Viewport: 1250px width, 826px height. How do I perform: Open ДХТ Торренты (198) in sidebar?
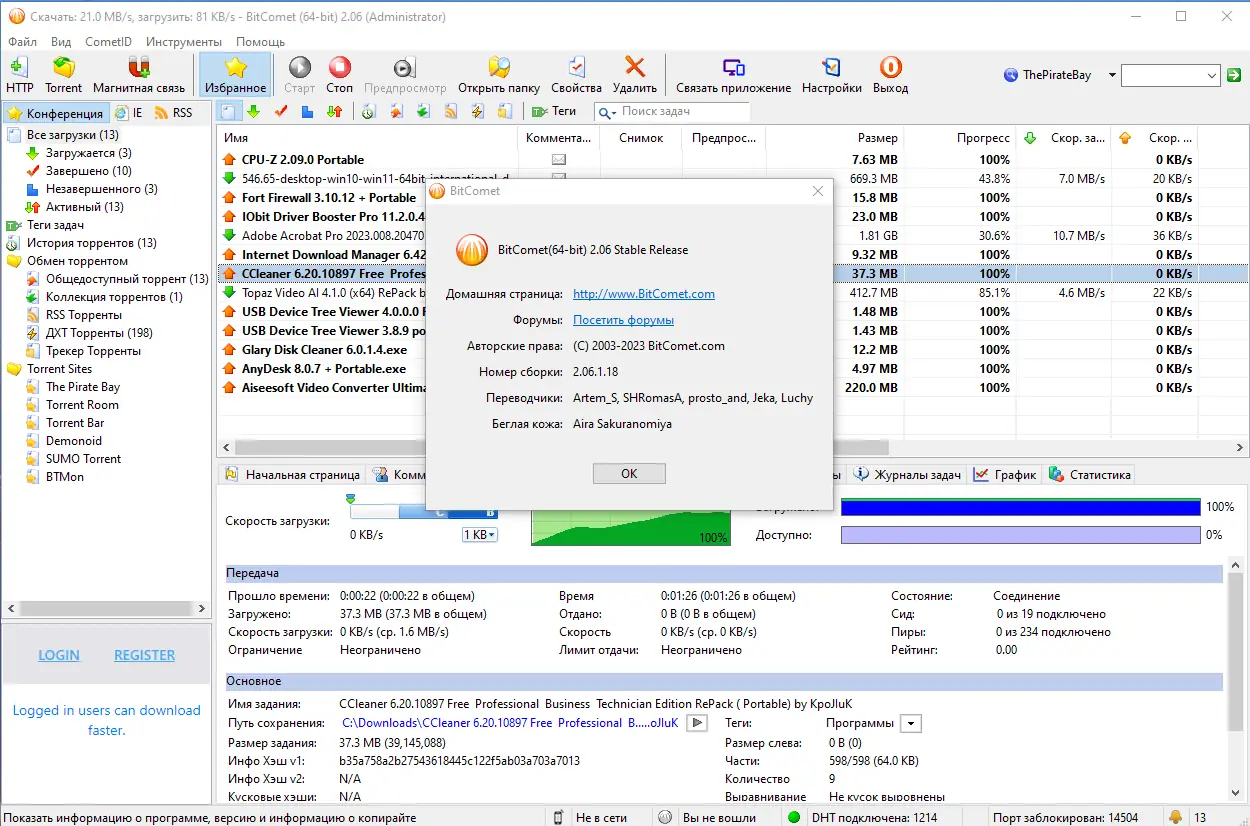[x=99, y=333]
